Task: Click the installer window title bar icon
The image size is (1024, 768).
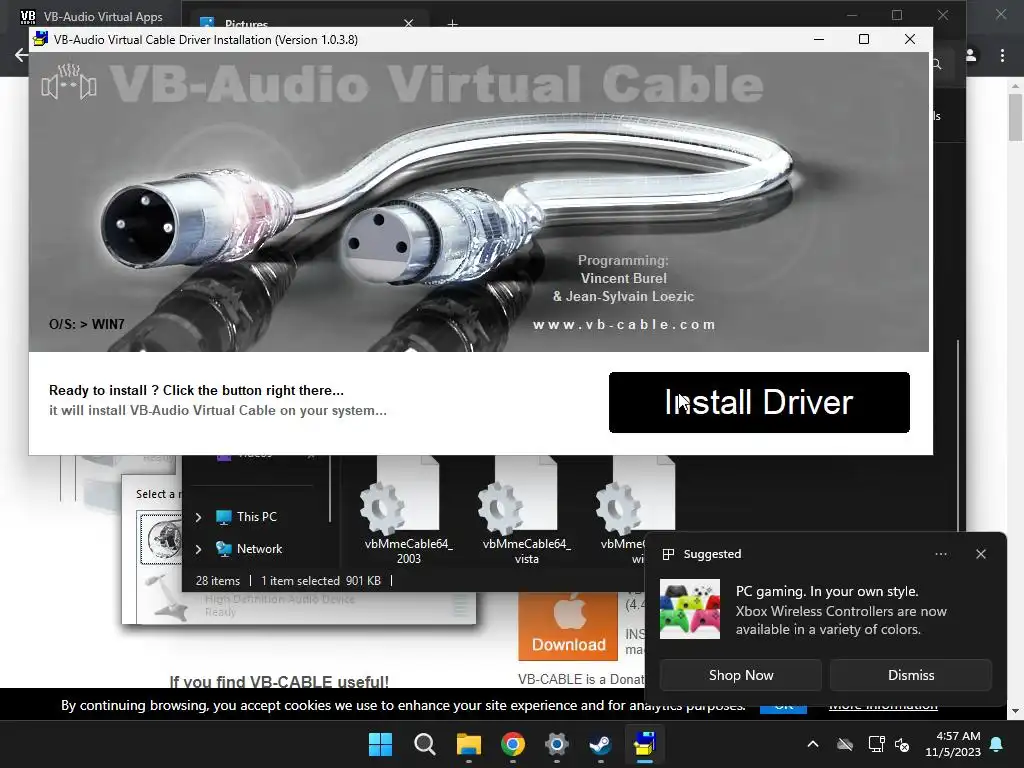Action: [40, 39]
